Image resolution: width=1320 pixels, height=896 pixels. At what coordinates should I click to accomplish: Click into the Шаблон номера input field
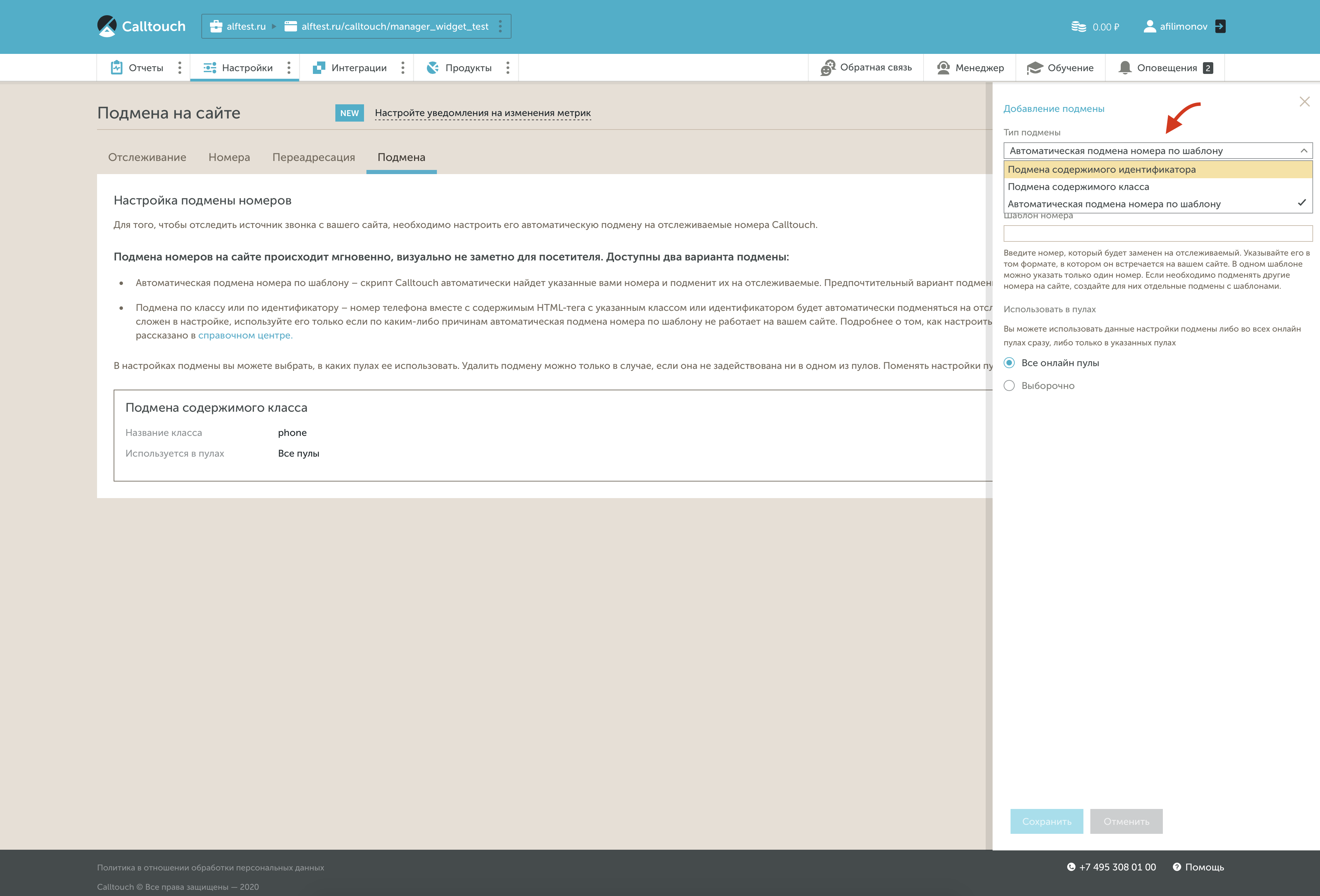pyautogui.click(x=1158, y=233)
